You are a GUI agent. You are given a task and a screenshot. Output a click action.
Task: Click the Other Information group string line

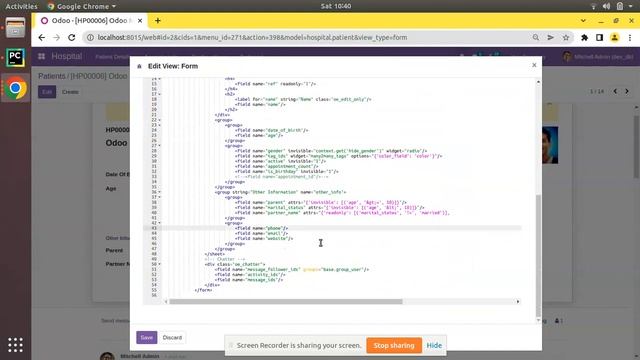pos(280,192)
